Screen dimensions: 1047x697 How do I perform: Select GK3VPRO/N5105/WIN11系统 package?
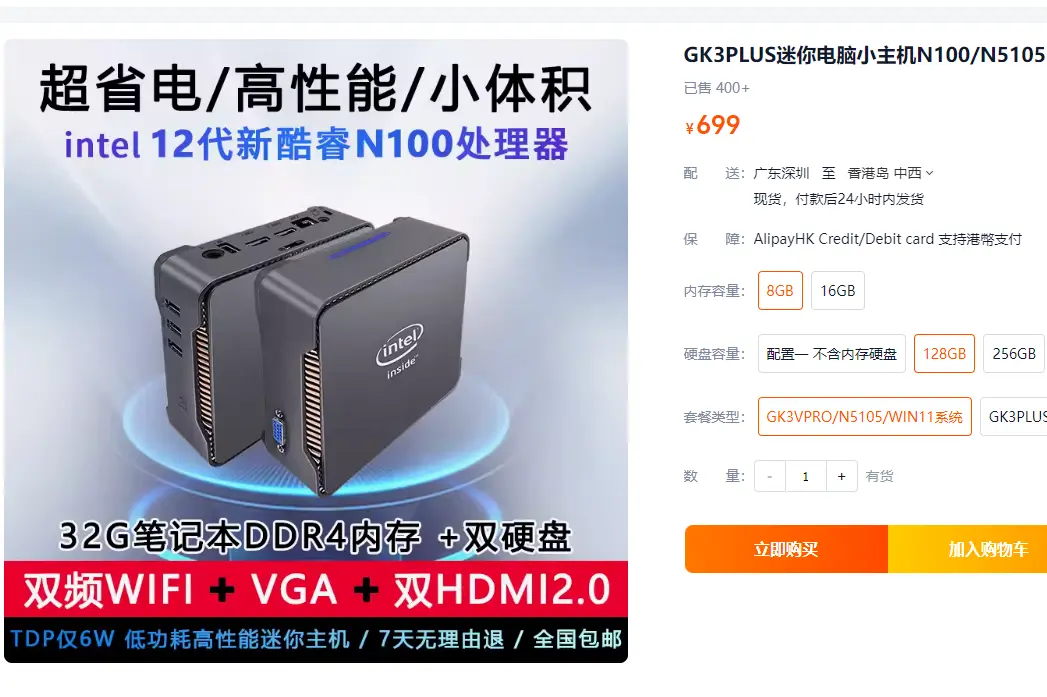[x=865, y=417]
